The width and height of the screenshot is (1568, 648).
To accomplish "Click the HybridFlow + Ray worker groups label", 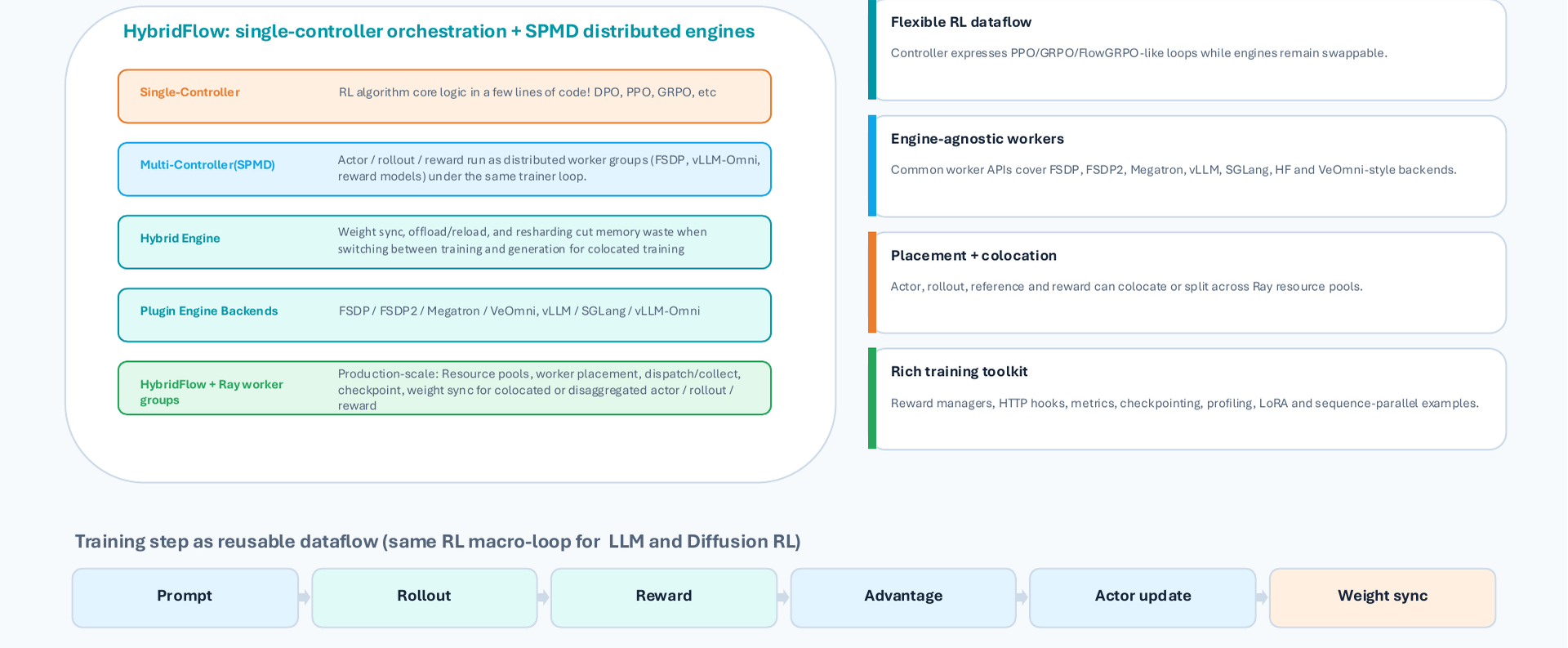I will coord(212,392).
